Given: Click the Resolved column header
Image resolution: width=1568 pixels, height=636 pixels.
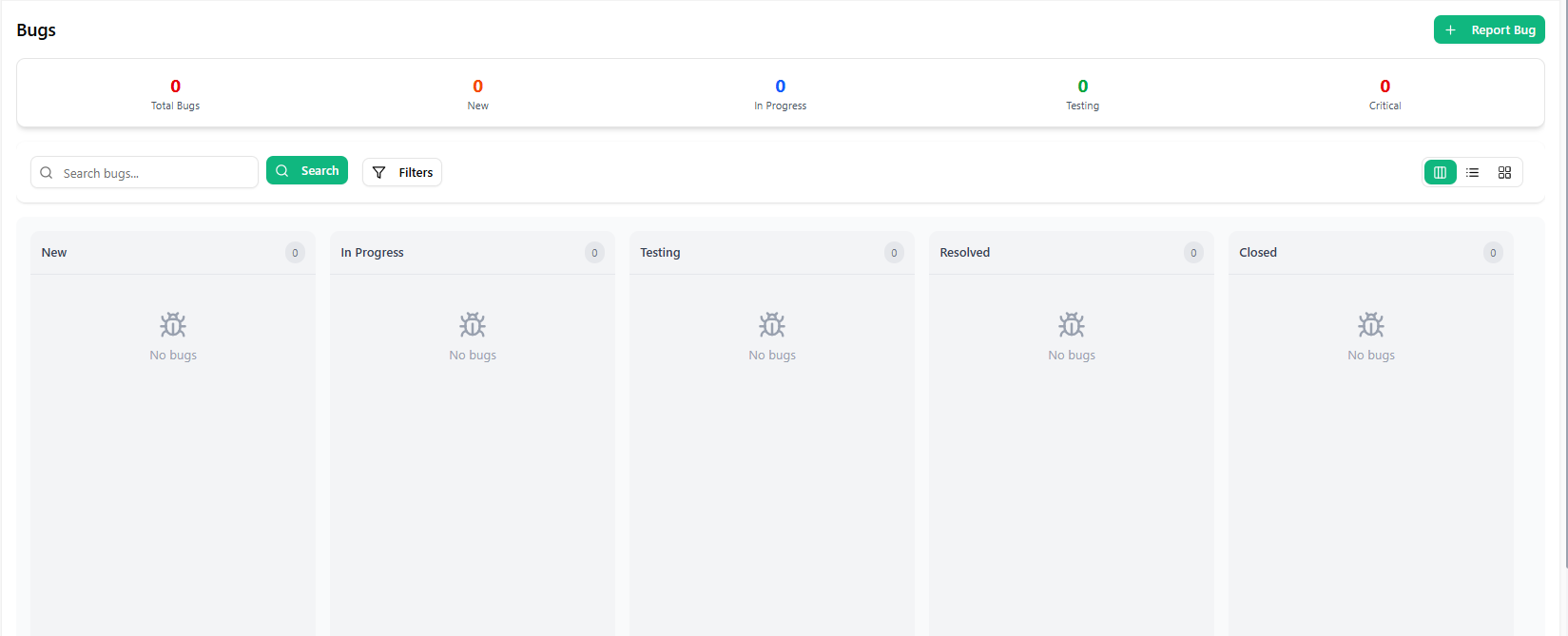Looking at the screenshot, I should [x=965, y=253].
